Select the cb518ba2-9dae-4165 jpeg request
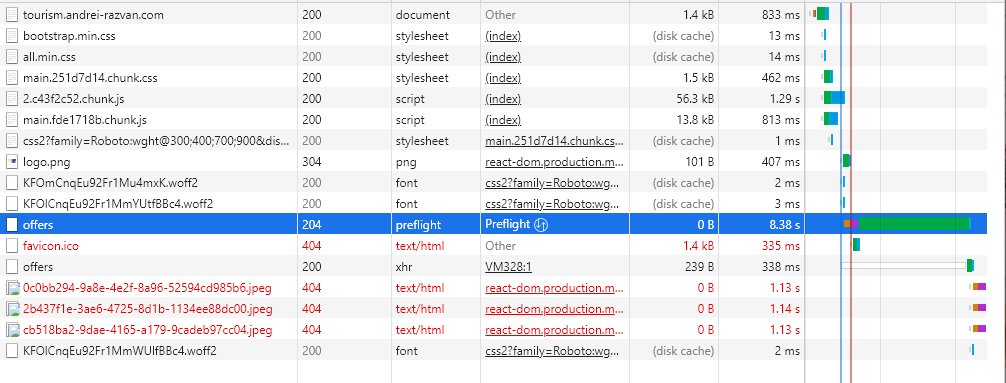Screen dimensions: 1006x383 pyautogui.click(x=147, y=330)
